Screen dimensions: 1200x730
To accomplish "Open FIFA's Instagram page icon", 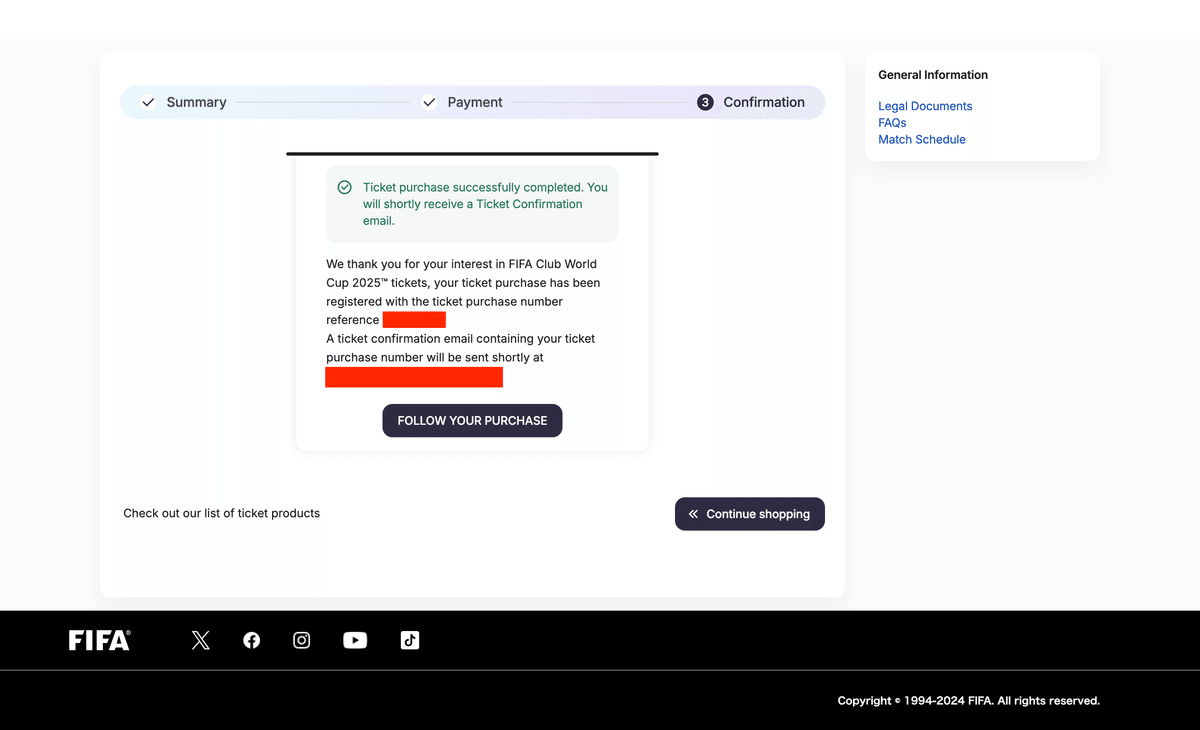I will pyautogui.click(x=302, y=640).
